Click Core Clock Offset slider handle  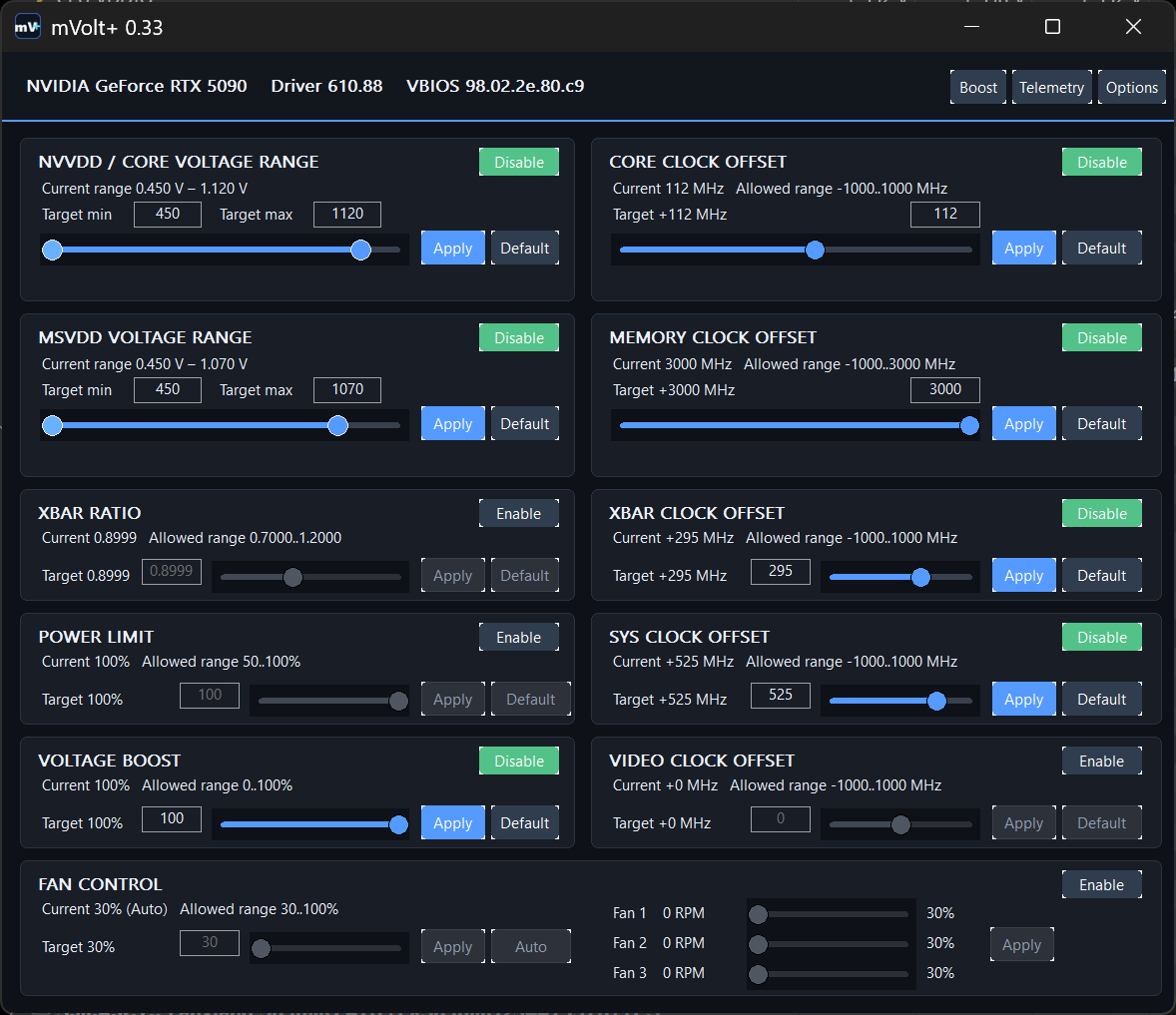[x=816, y=250]
